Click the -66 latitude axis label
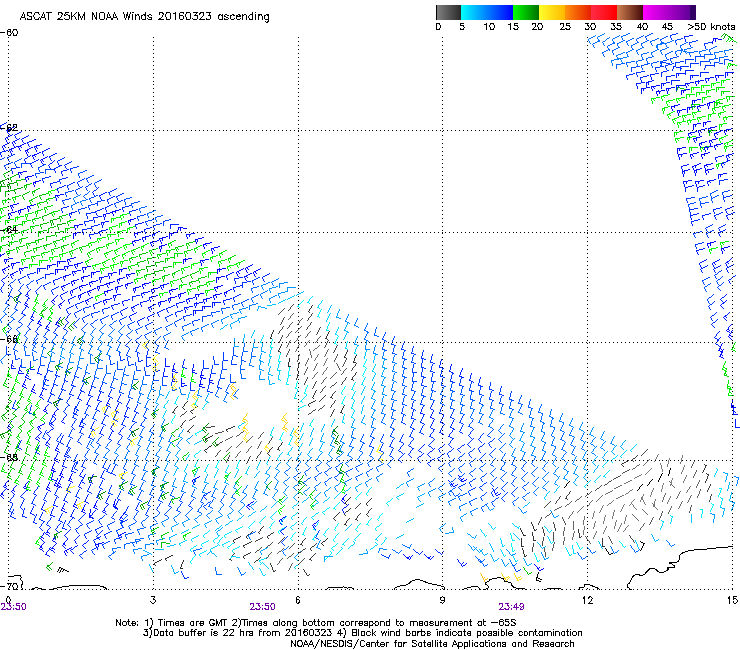This screenshot has height=650, width=740. pos(9,339)
